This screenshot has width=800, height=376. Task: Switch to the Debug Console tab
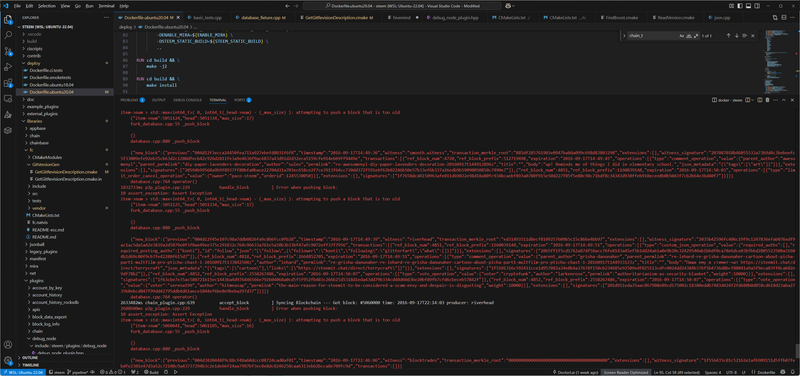tap(187, 100)
